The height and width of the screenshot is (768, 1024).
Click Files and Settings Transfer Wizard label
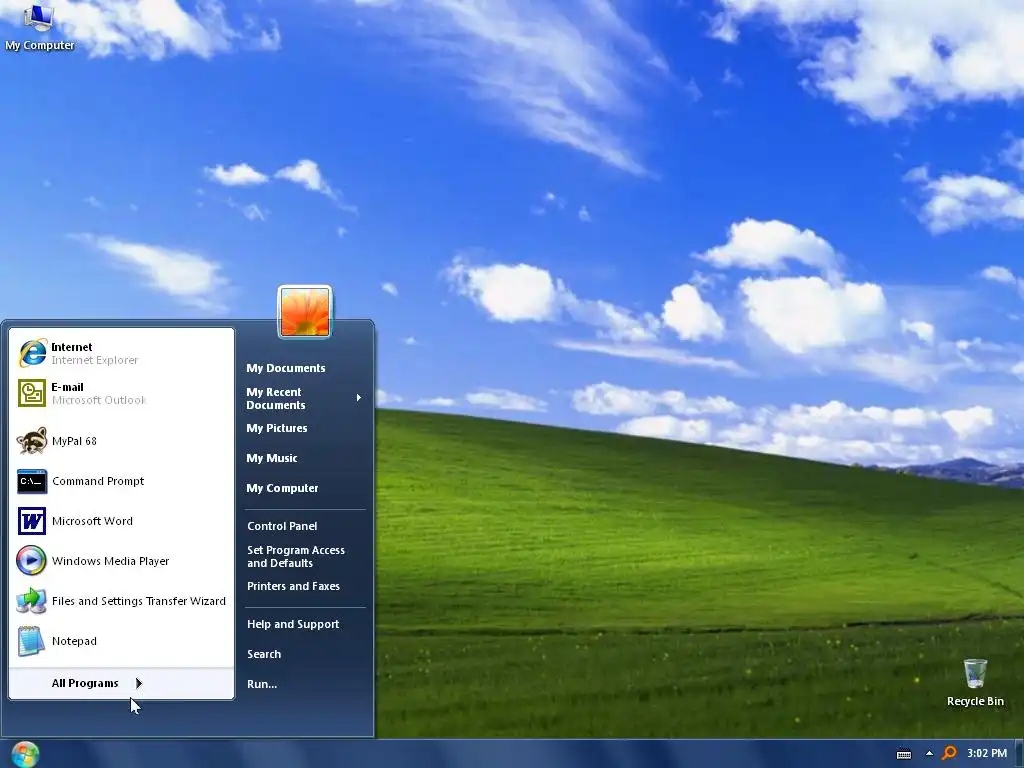(x=138, y=601)
